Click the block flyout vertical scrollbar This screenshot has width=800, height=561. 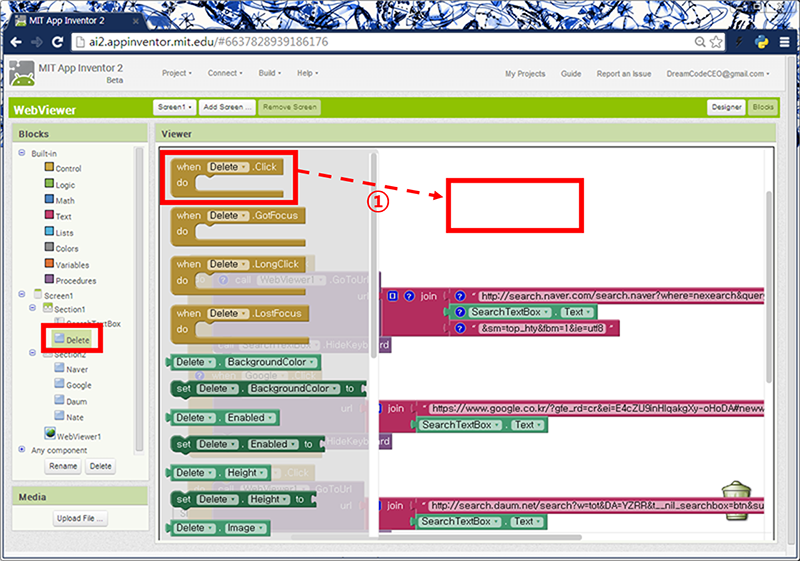pyautogui.click(x=373, y=255)
